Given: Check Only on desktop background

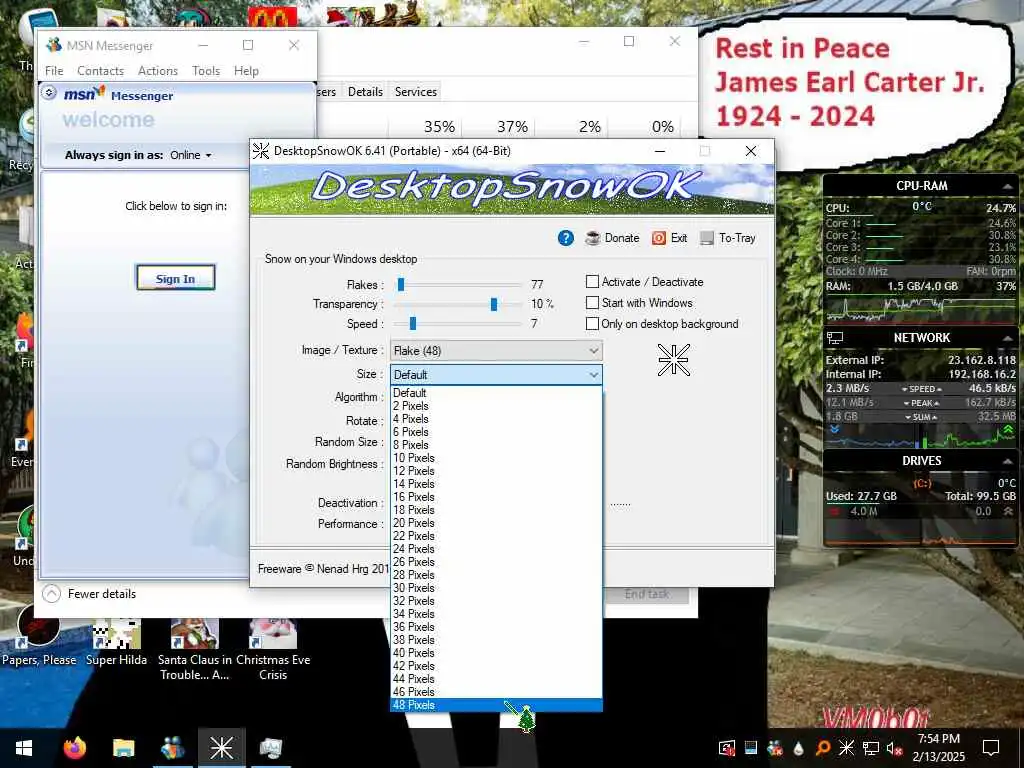Looking at the screenshot, I should [x=592, y=323].
